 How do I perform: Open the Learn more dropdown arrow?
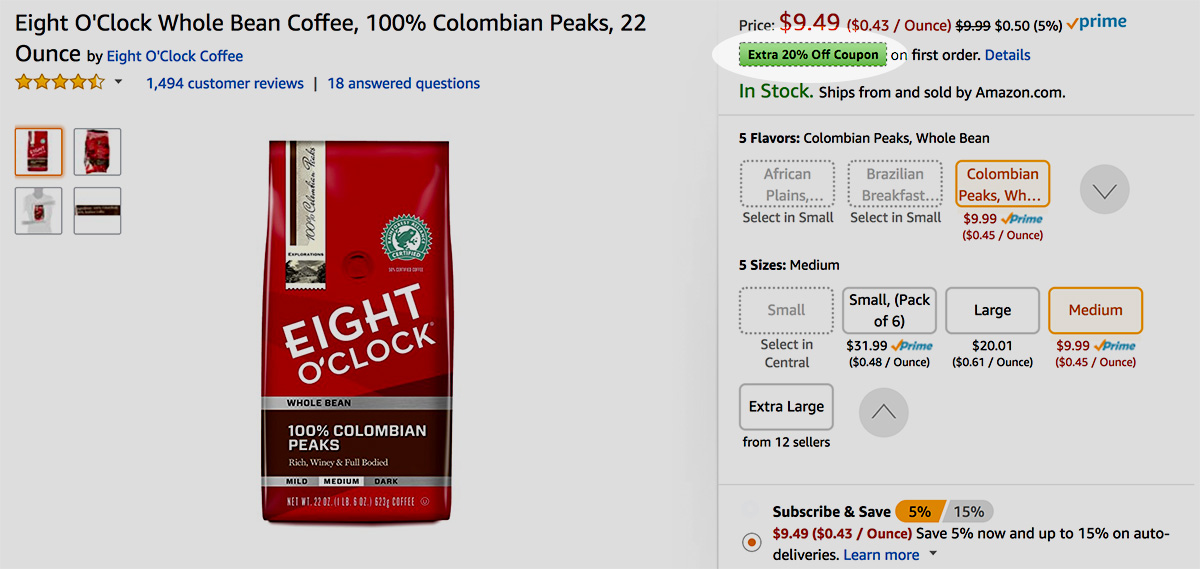pos(934,554)
